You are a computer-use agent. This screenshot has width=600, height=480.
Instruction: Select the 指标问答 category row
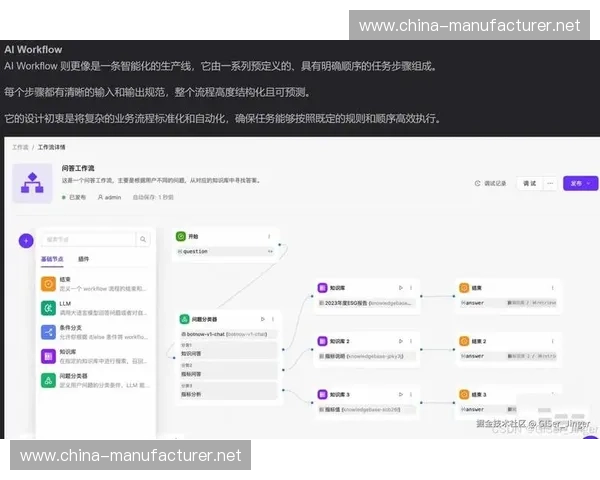click(x=228, y=371)
